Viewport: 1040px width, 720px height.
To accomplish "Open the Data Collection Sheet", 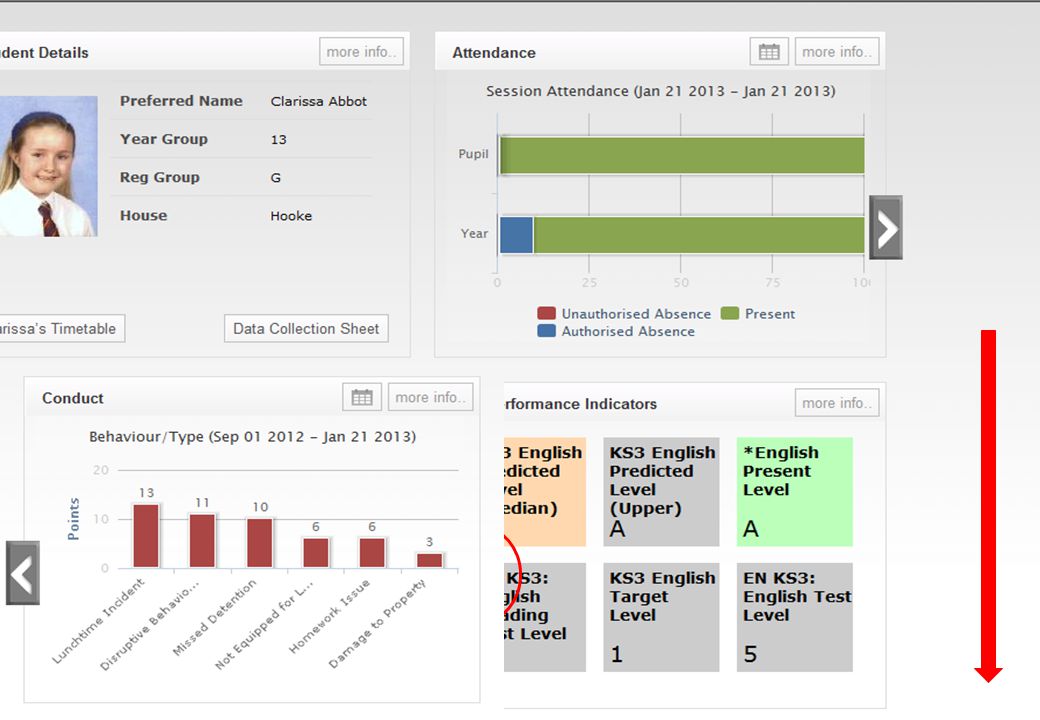I will 306,328.
